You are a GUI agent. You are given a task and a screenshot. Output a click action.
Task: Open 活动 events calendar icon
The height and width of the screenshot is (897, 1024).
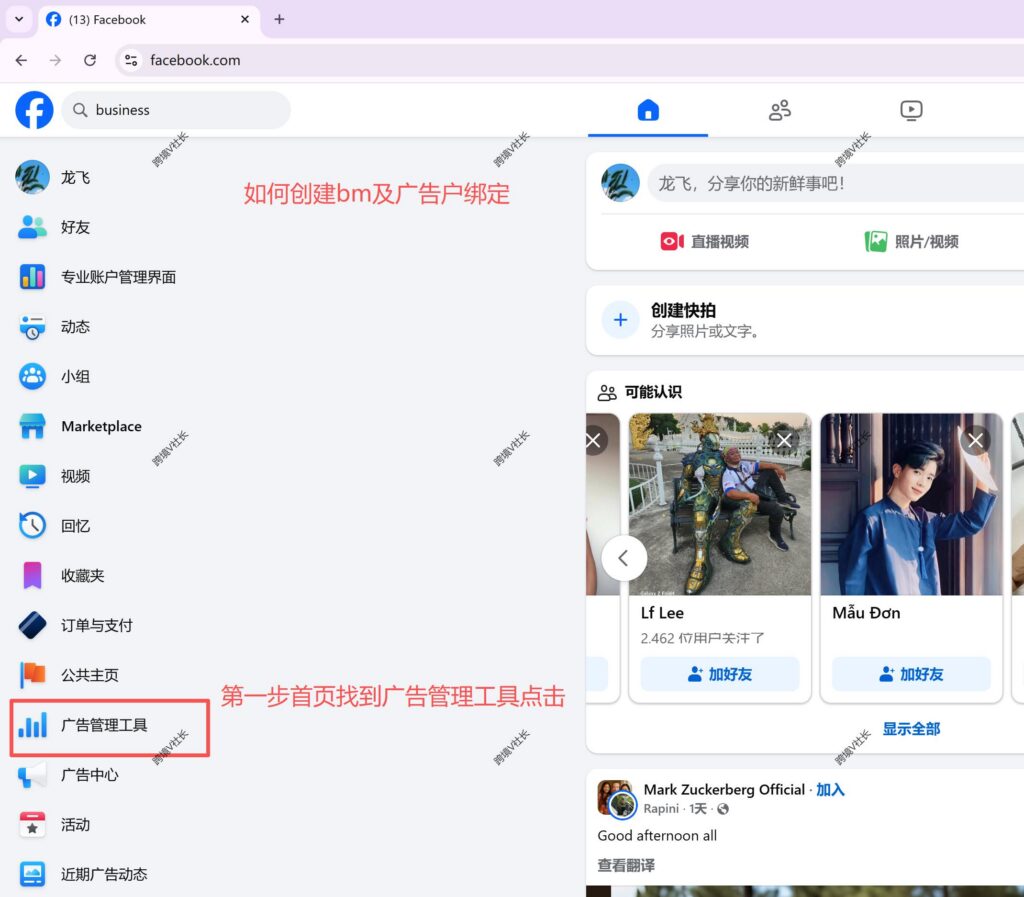point(32,825)
